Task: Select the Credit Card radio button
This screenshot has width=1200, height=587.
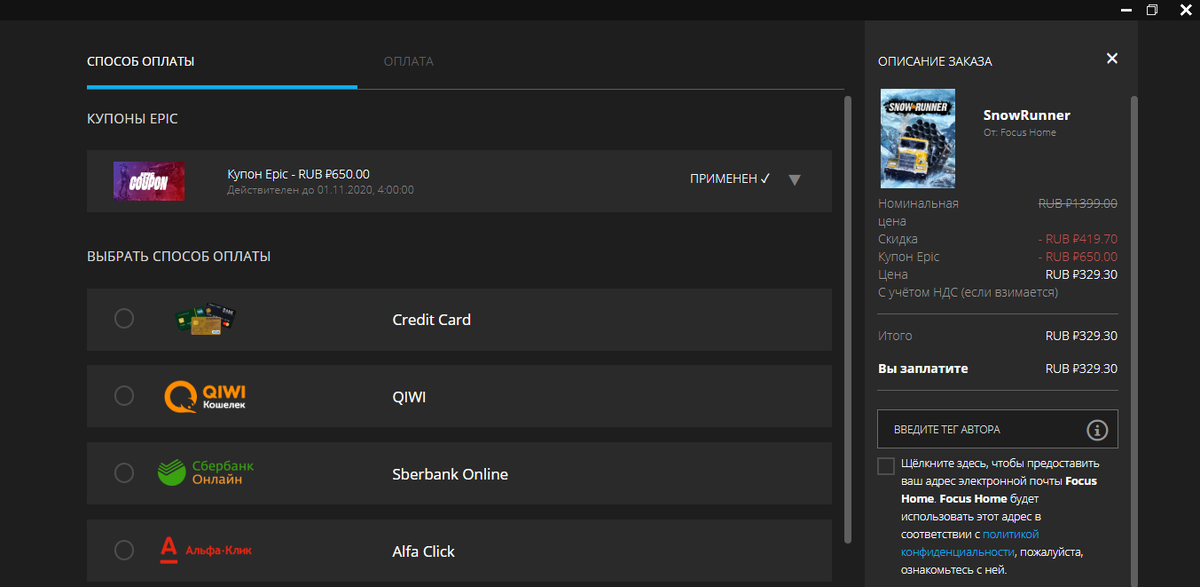Action: point(124,319)
